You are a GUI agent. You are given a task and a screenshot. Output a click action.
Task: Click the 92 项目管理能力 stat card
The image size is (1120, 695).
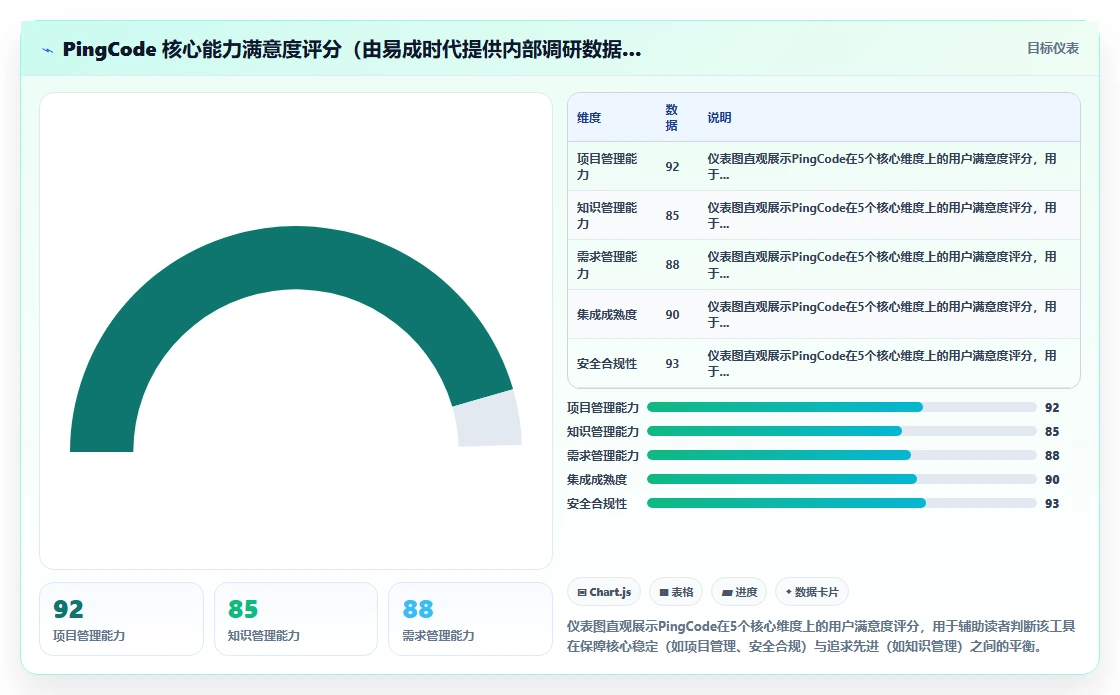click(x=121, y=619)
